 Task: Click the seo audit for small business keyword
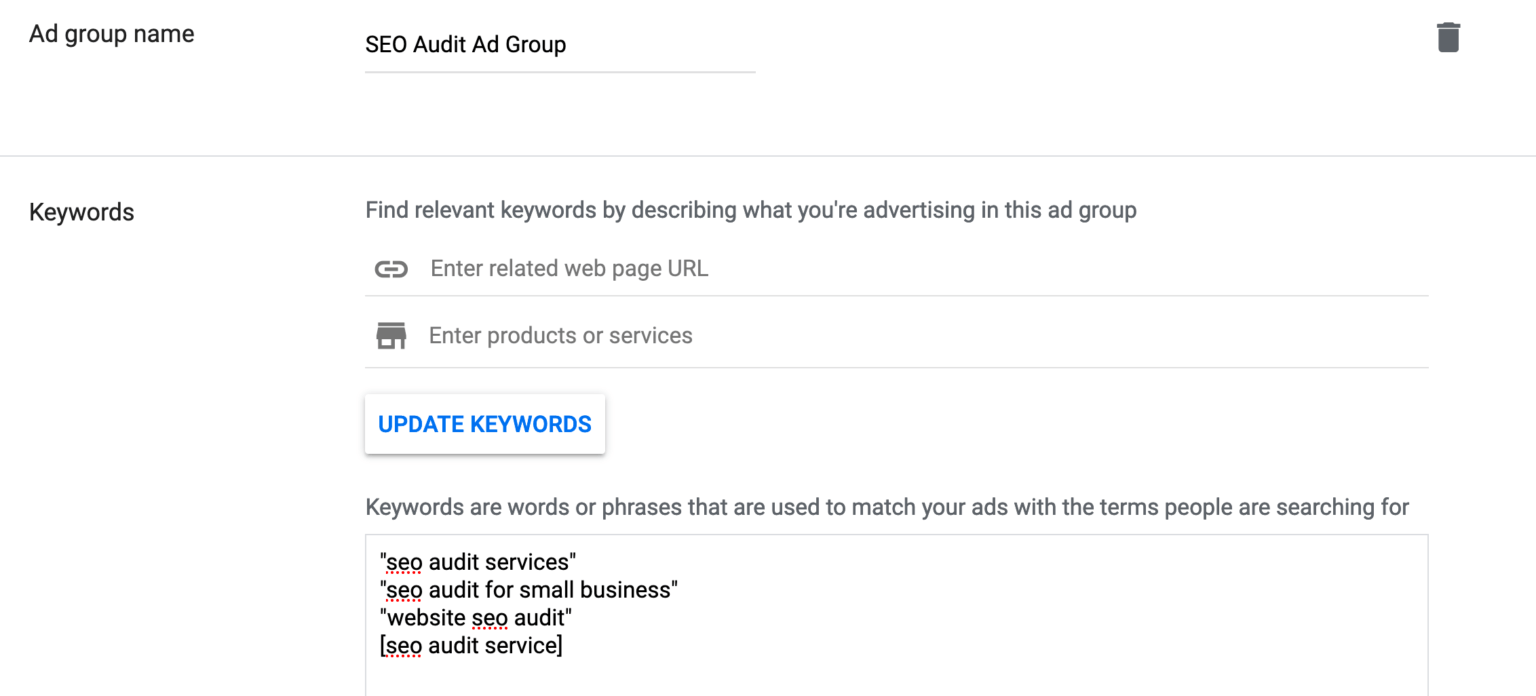[x=530, y=590]
